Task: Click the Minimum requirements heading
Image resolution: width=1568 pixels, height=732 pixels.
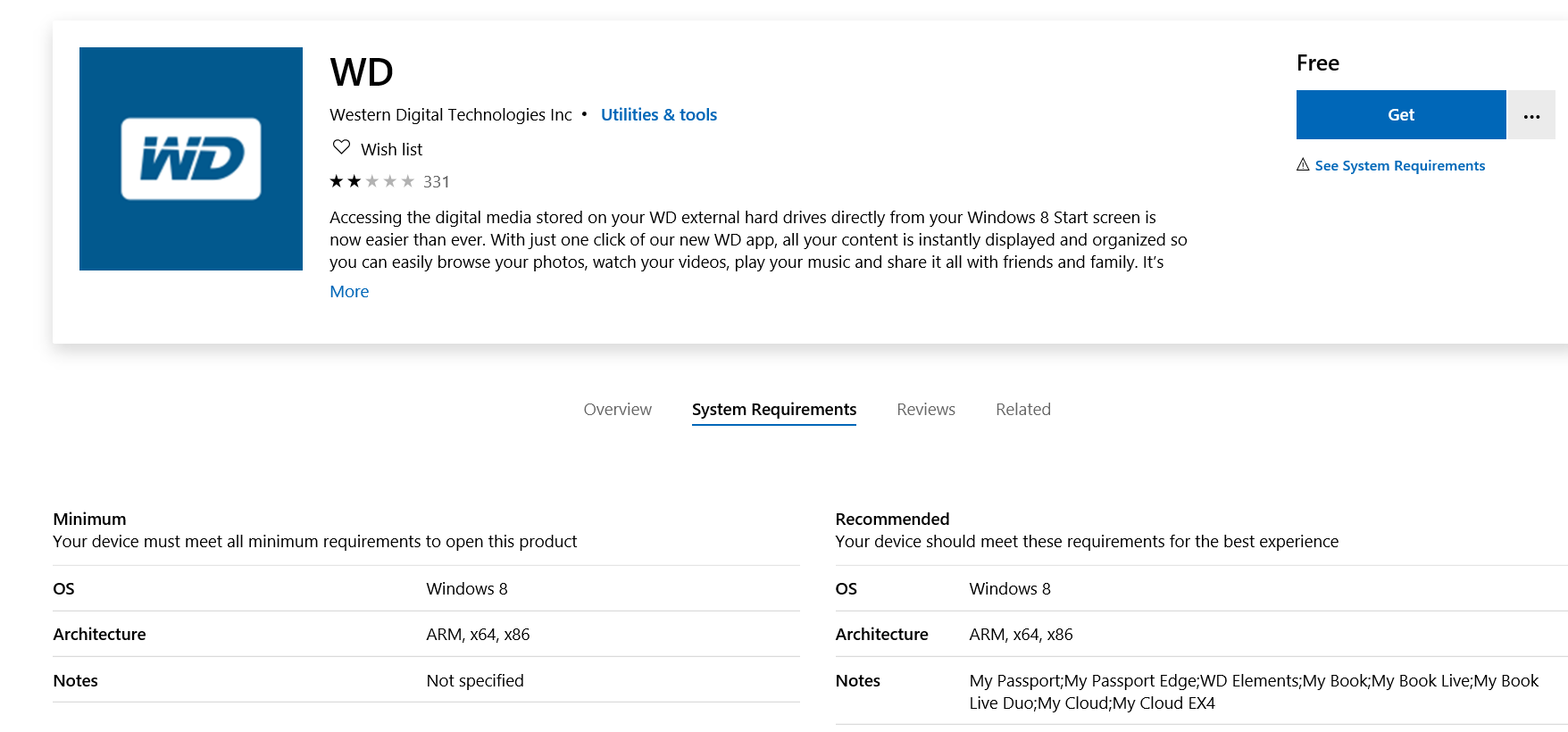Action: 89,519
